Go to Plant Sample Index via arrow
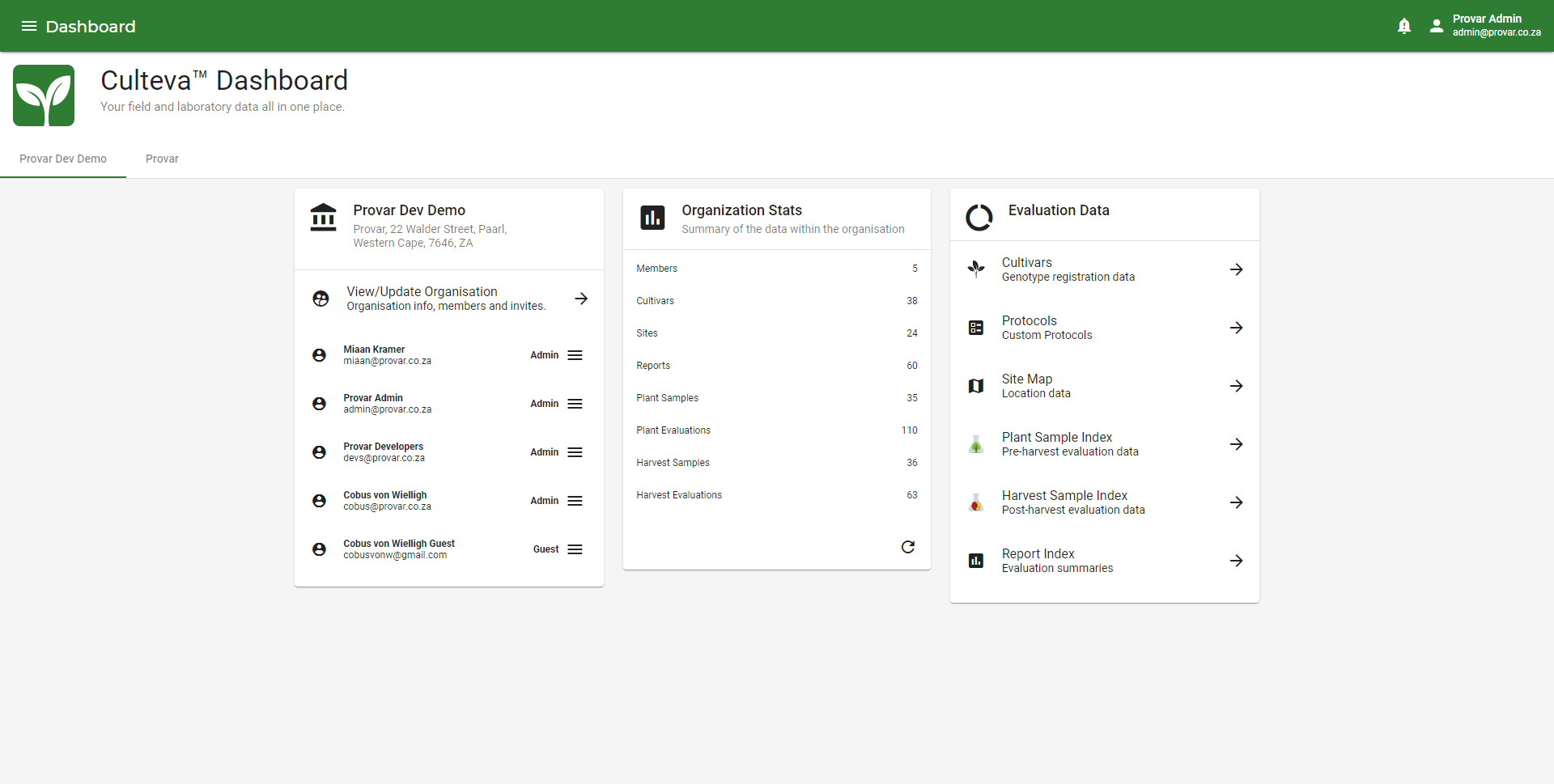Viewport: 1554px width, 784px height. coord(1237,444)
